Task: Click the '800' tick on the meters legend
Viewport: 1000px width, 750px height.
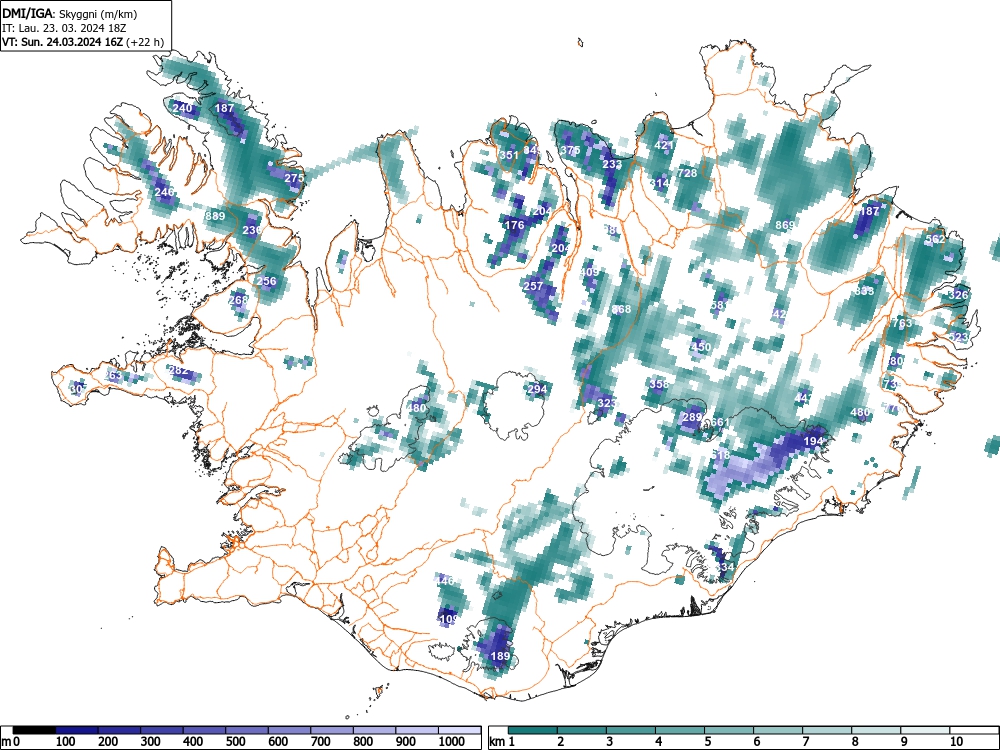Action: coord(363,742)
